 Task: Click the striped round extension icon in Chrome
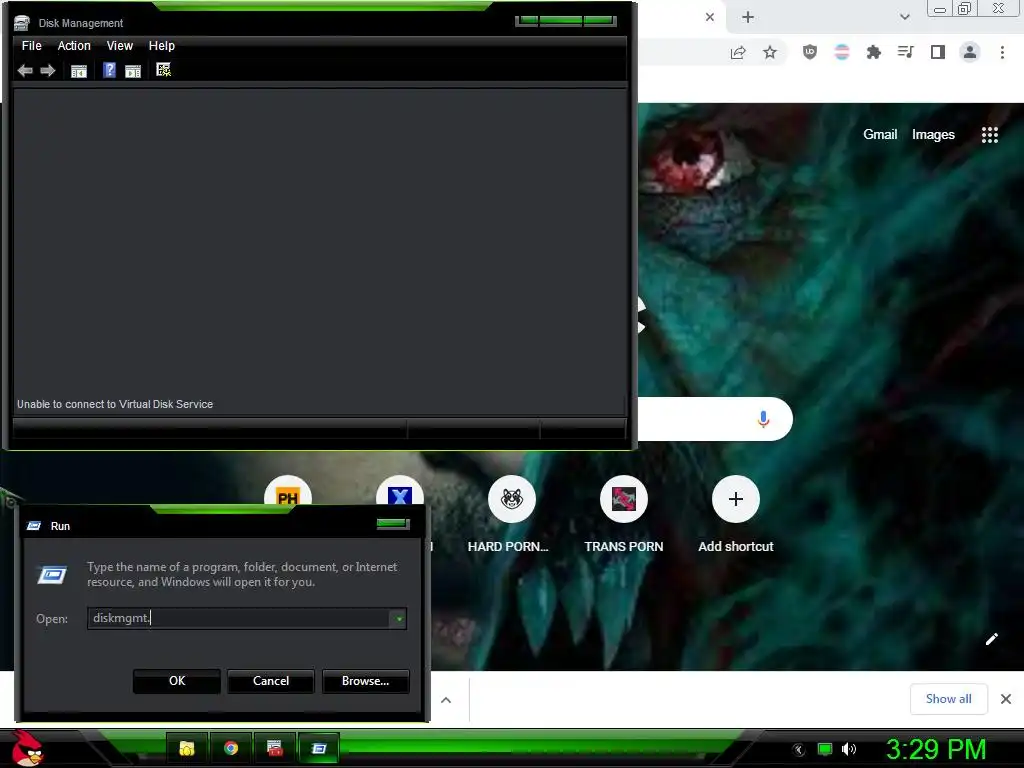pos(842,52)
